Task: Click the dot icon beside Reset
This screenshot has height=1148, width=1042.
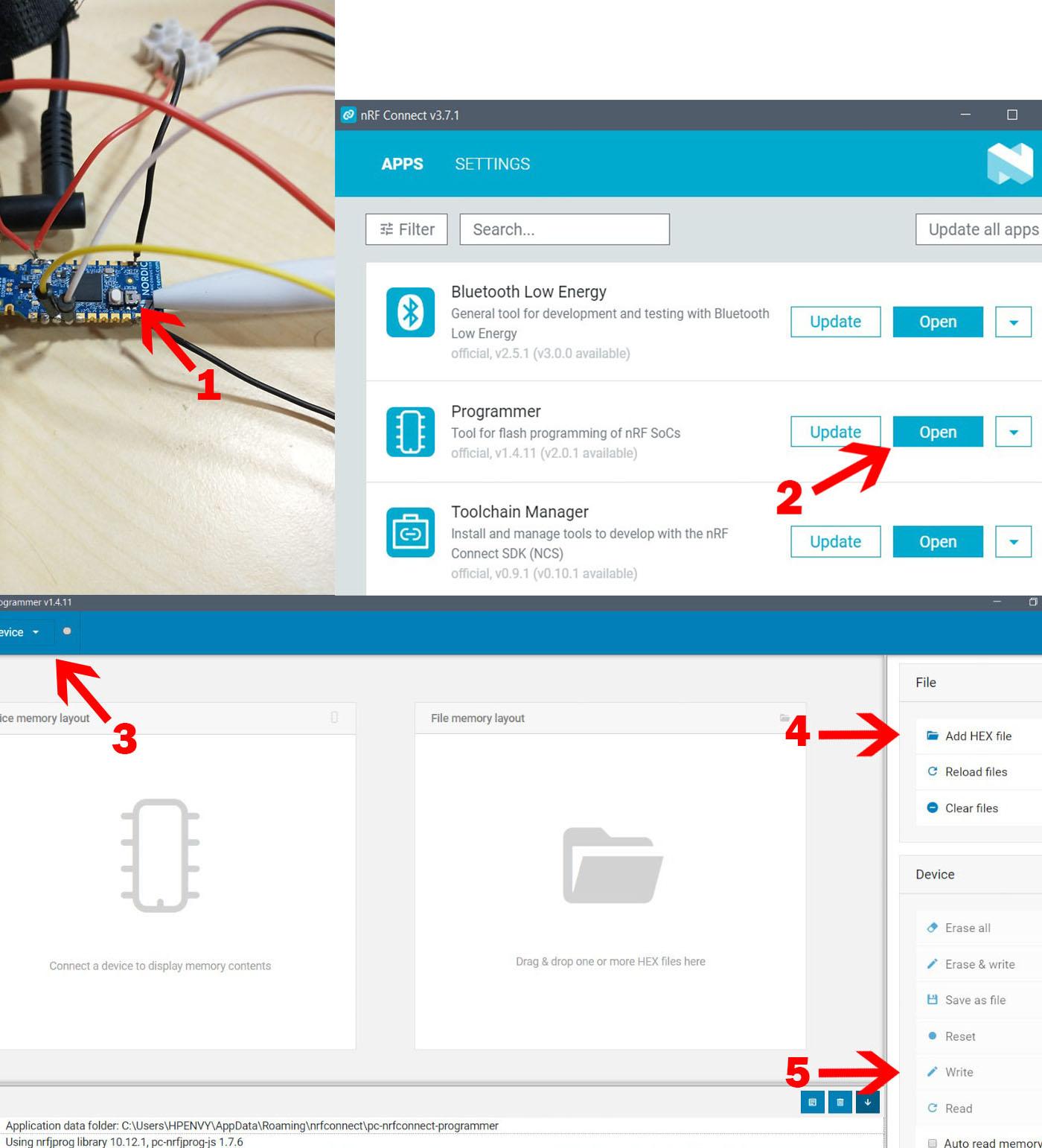Action: [x=932, y=1036]
